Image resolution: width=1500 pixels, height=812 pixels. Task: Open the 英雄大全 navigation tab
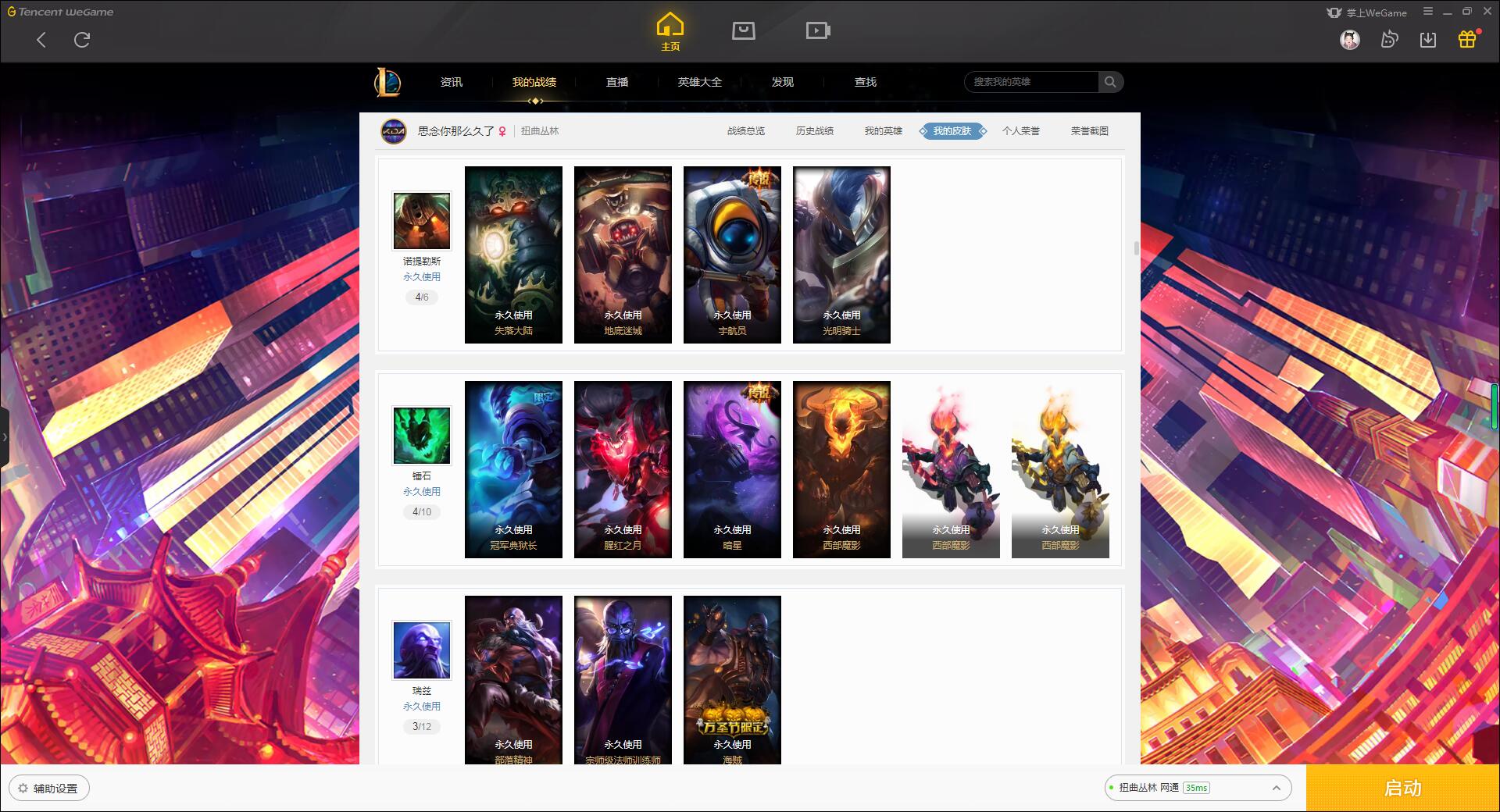[700, 82]
